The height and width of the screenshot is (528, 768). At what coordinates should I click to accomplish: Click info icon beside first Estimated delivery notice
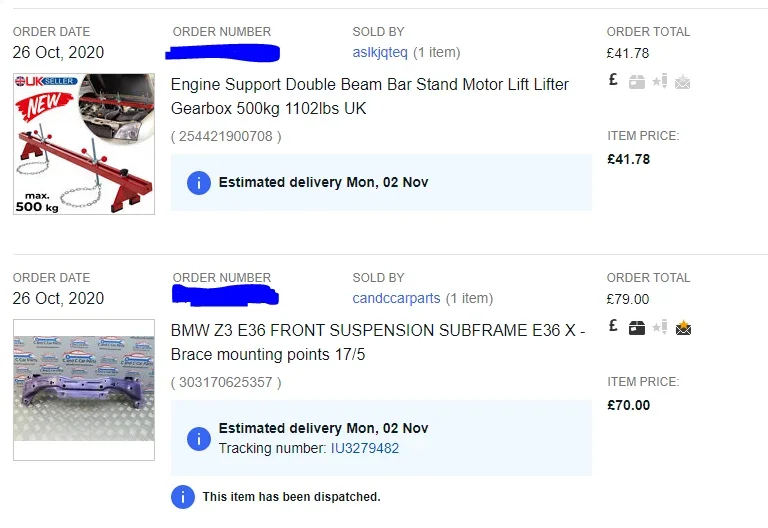[199, 183]
